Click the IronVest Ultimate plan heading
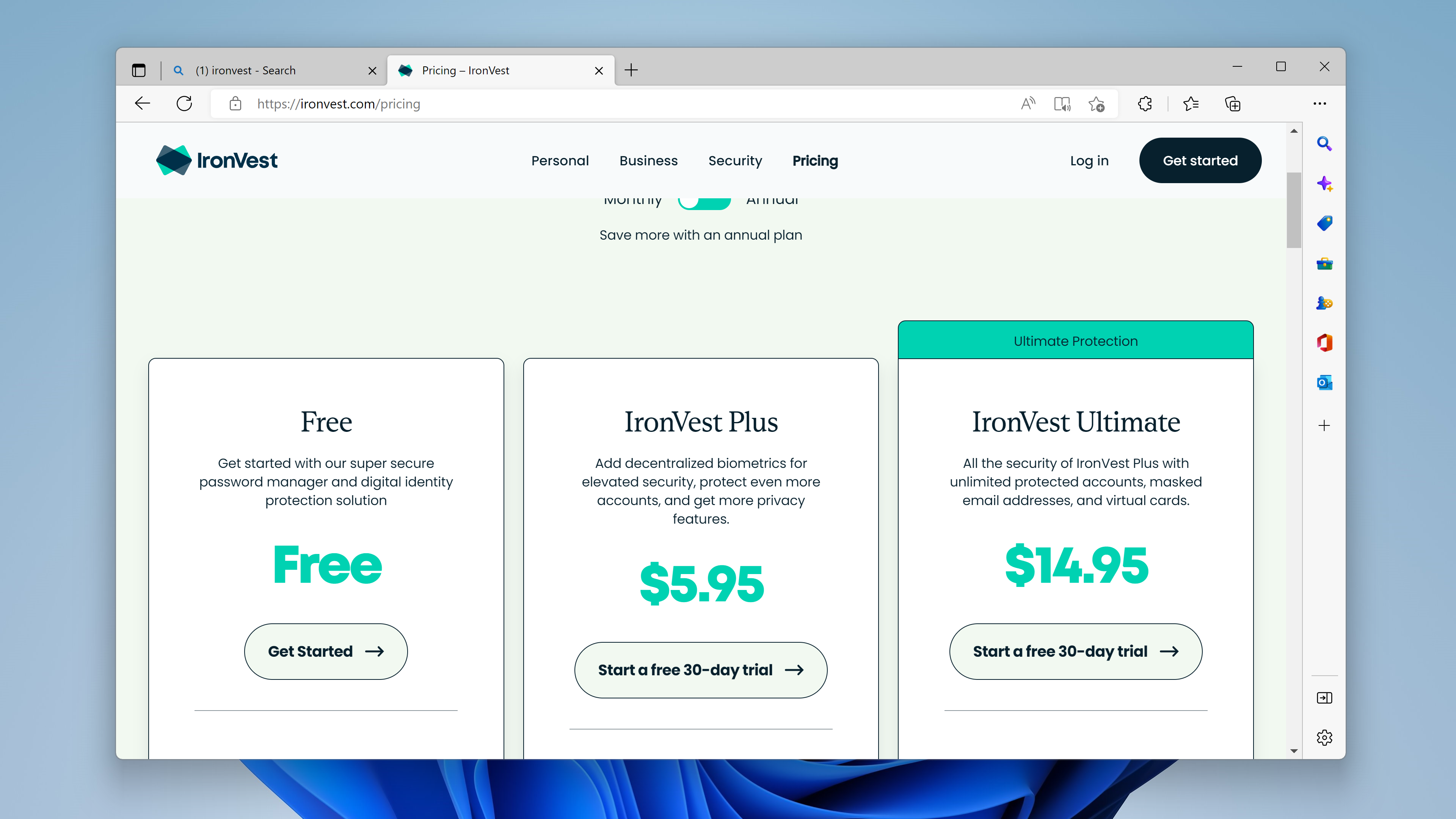The width and height of the screenshot is (1456, 819). point(1076,422)
